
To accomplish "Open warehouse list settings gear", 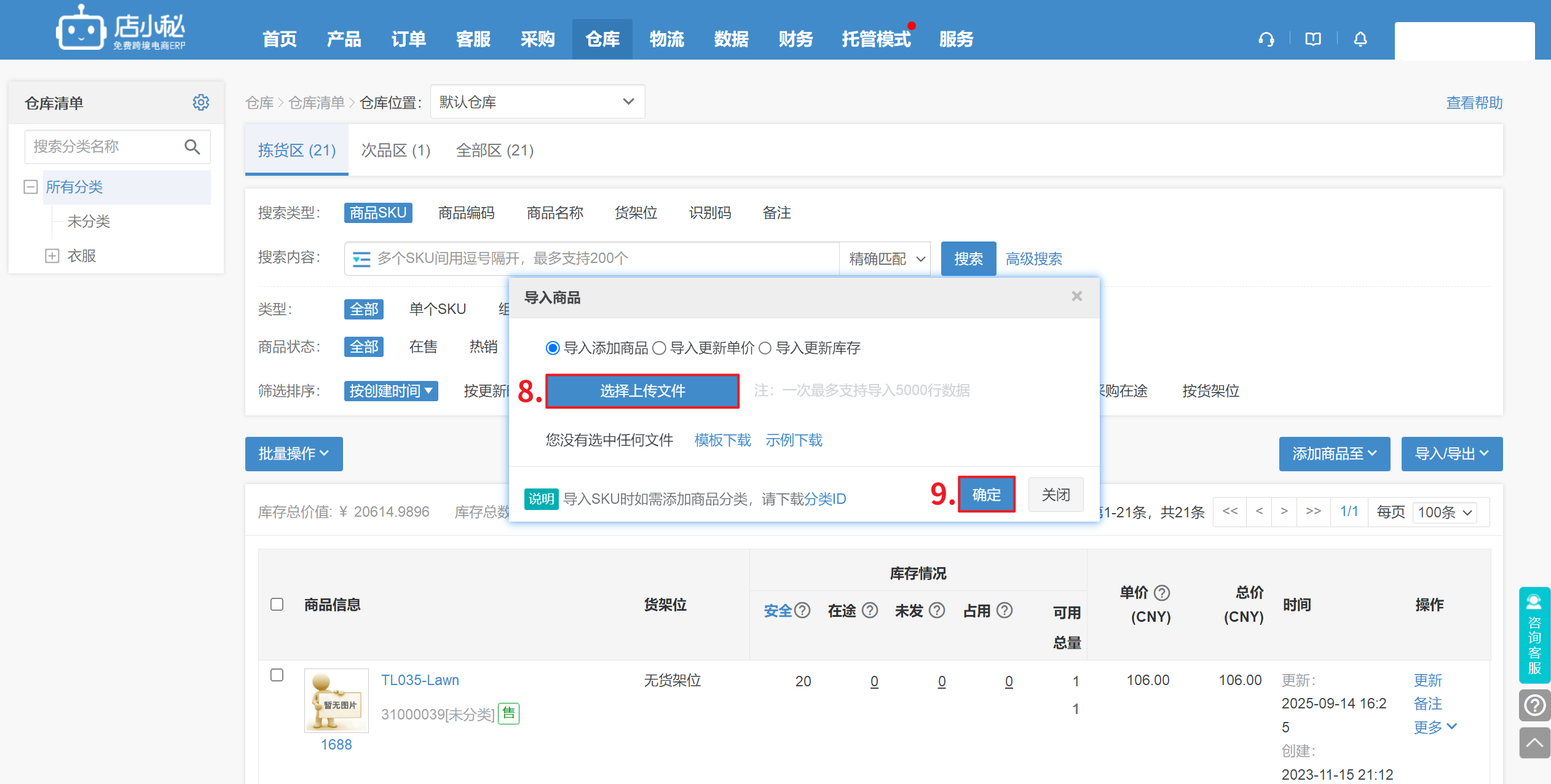I will (x=201, y=103).
